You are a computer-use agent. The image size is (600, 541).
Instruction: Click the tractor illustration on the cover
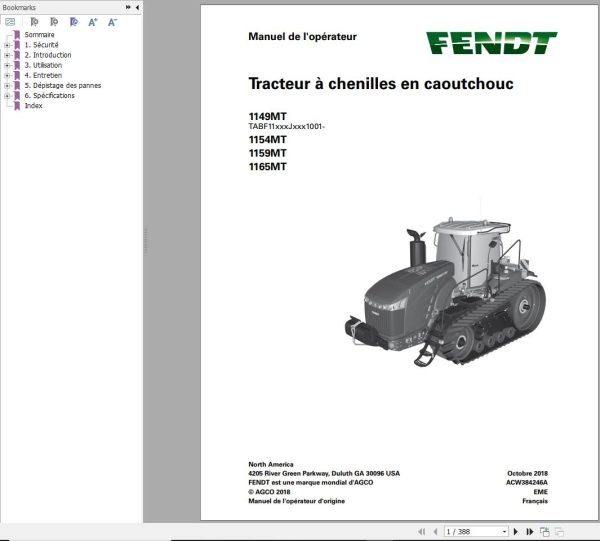[x=446, y=291]
